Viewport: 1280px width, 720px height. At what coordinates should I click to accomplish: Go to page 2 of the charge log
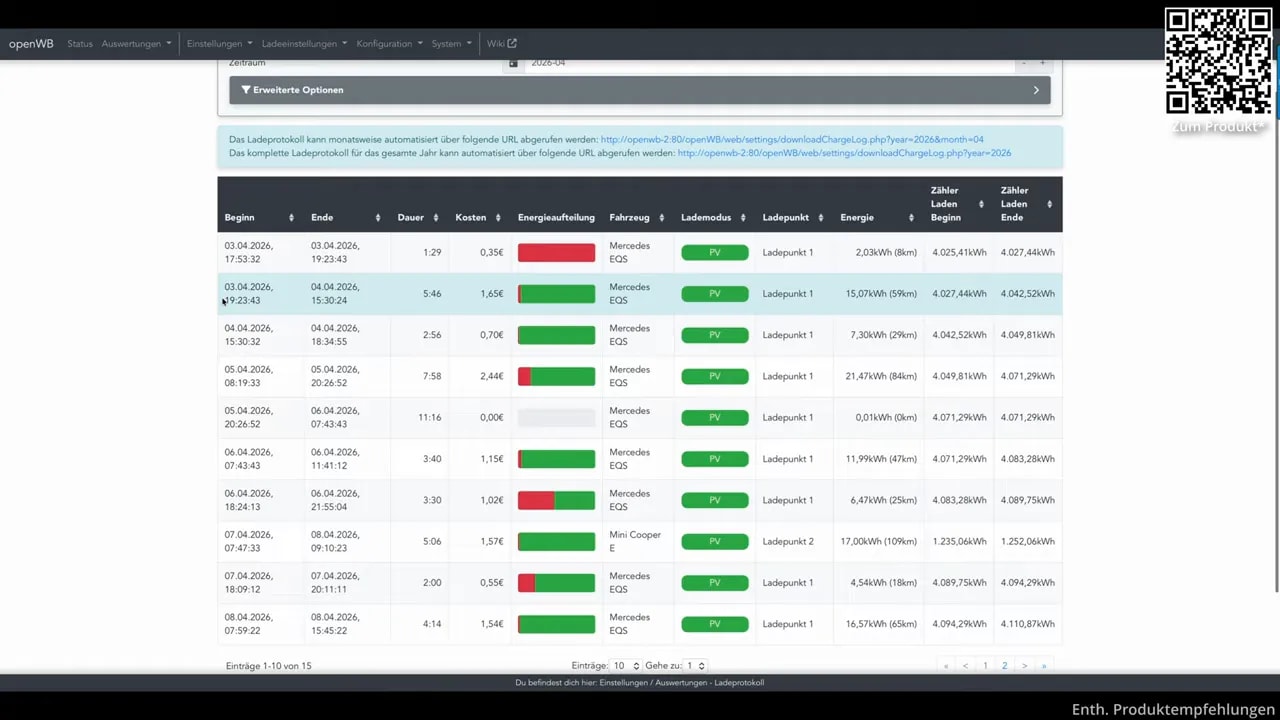(1004, 665)
